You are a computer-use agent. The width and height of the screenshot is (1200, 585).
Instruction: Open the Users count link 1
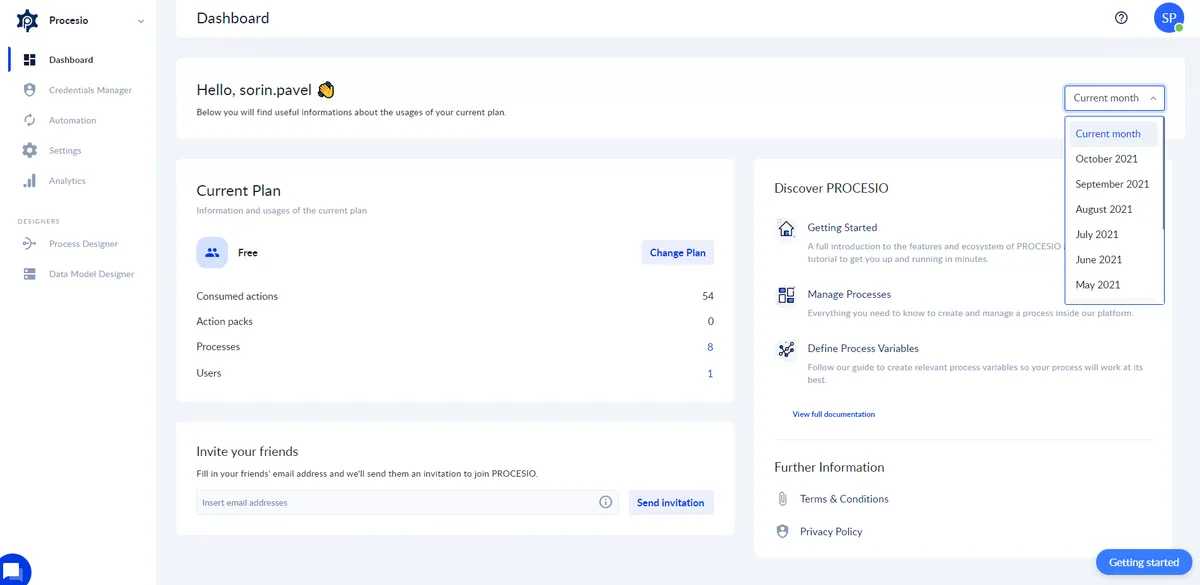(710, 373)
